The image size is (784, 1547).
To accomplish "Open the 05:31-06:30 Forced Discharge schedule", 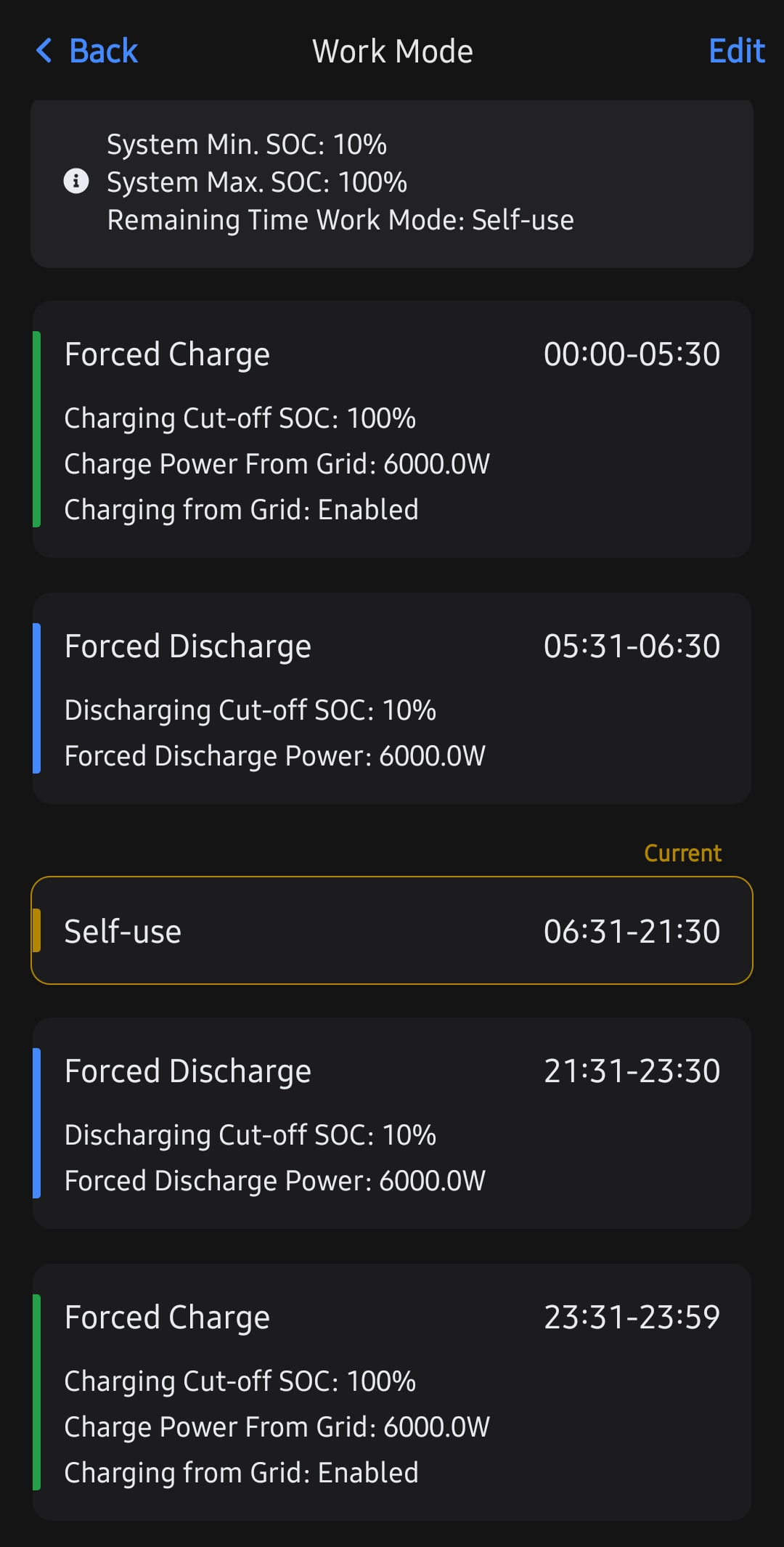I will point(392,698).
